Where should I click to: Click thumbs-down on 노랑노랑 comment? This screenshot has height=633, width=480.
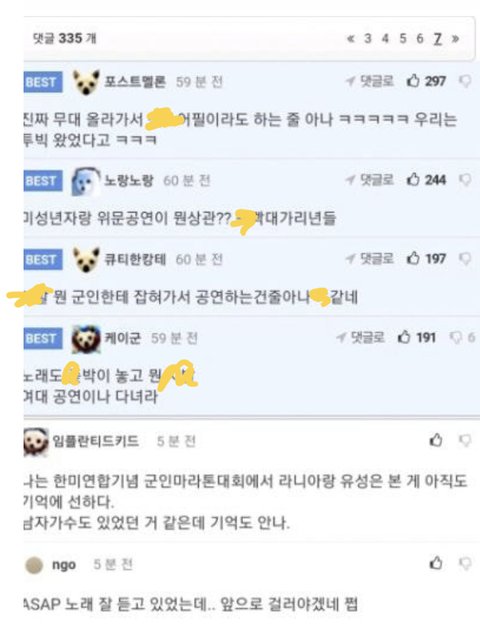click(x=465, y=180)
